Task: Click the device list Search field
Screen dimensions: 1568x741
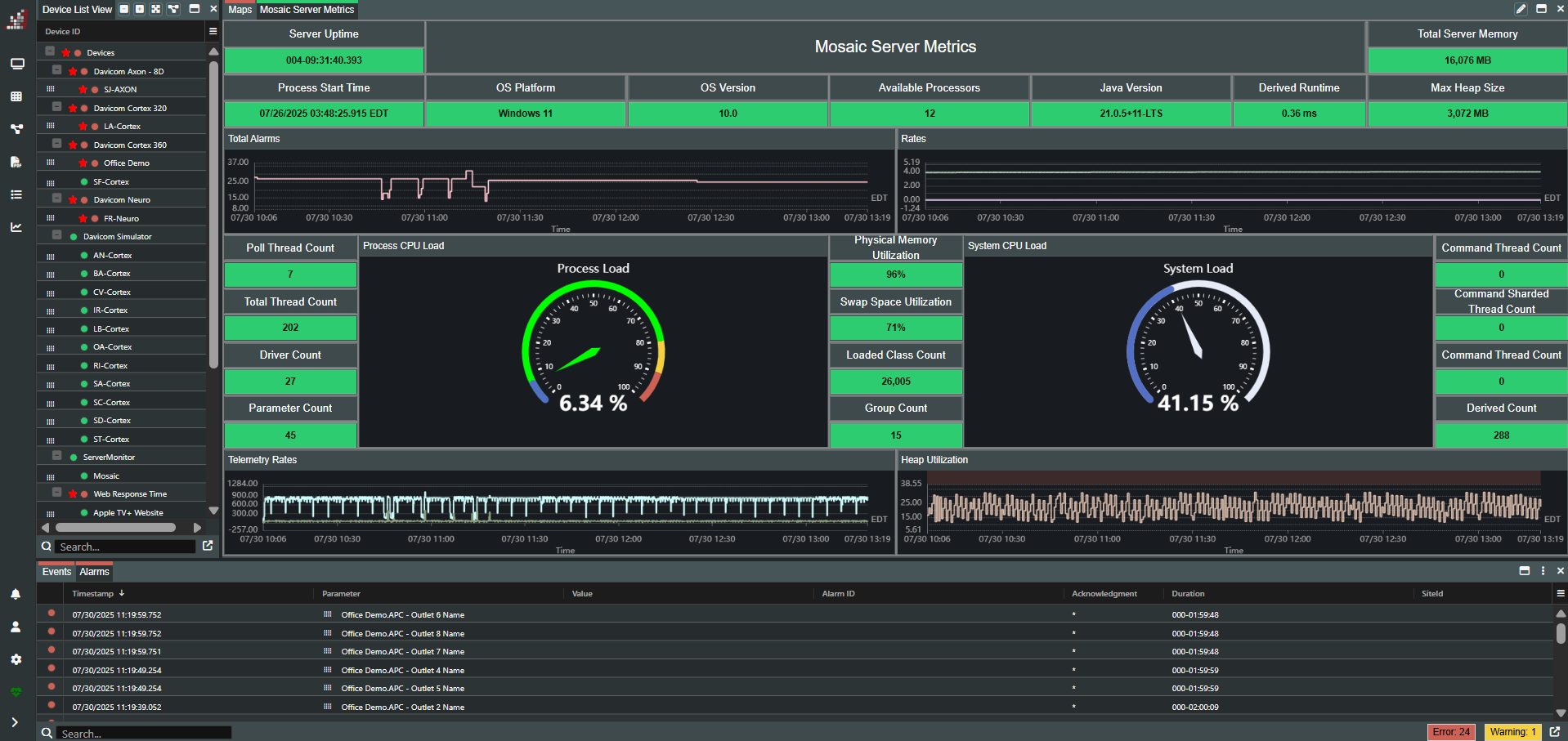Action: click(x=124, y=547)
